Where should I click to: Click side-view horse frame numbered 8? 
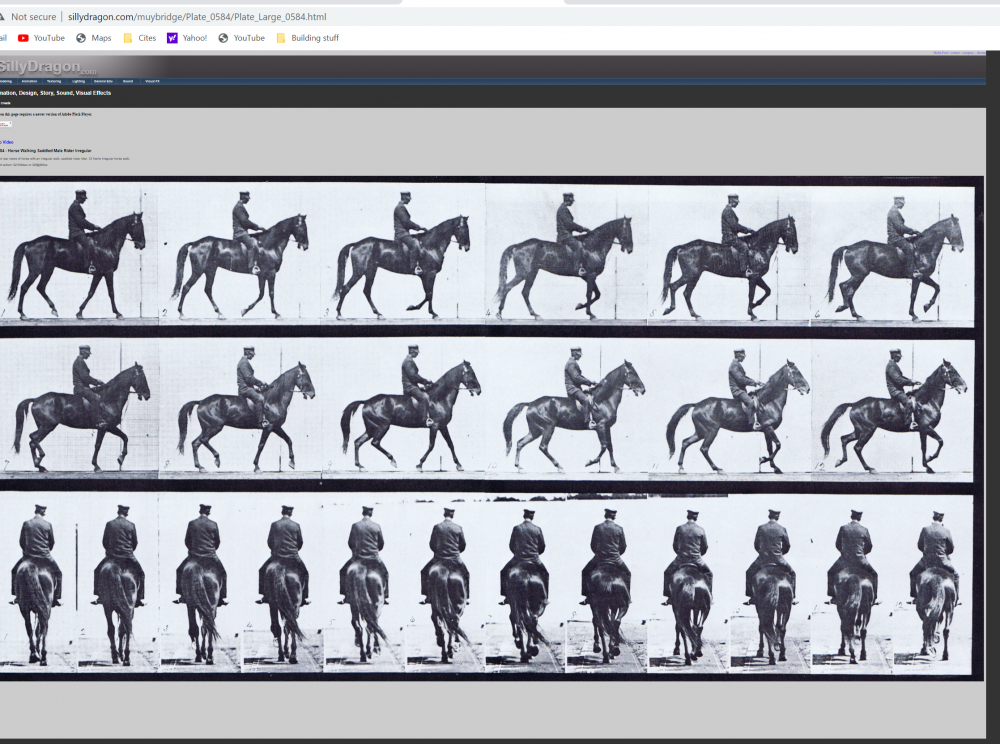click(x=240, y=408)
